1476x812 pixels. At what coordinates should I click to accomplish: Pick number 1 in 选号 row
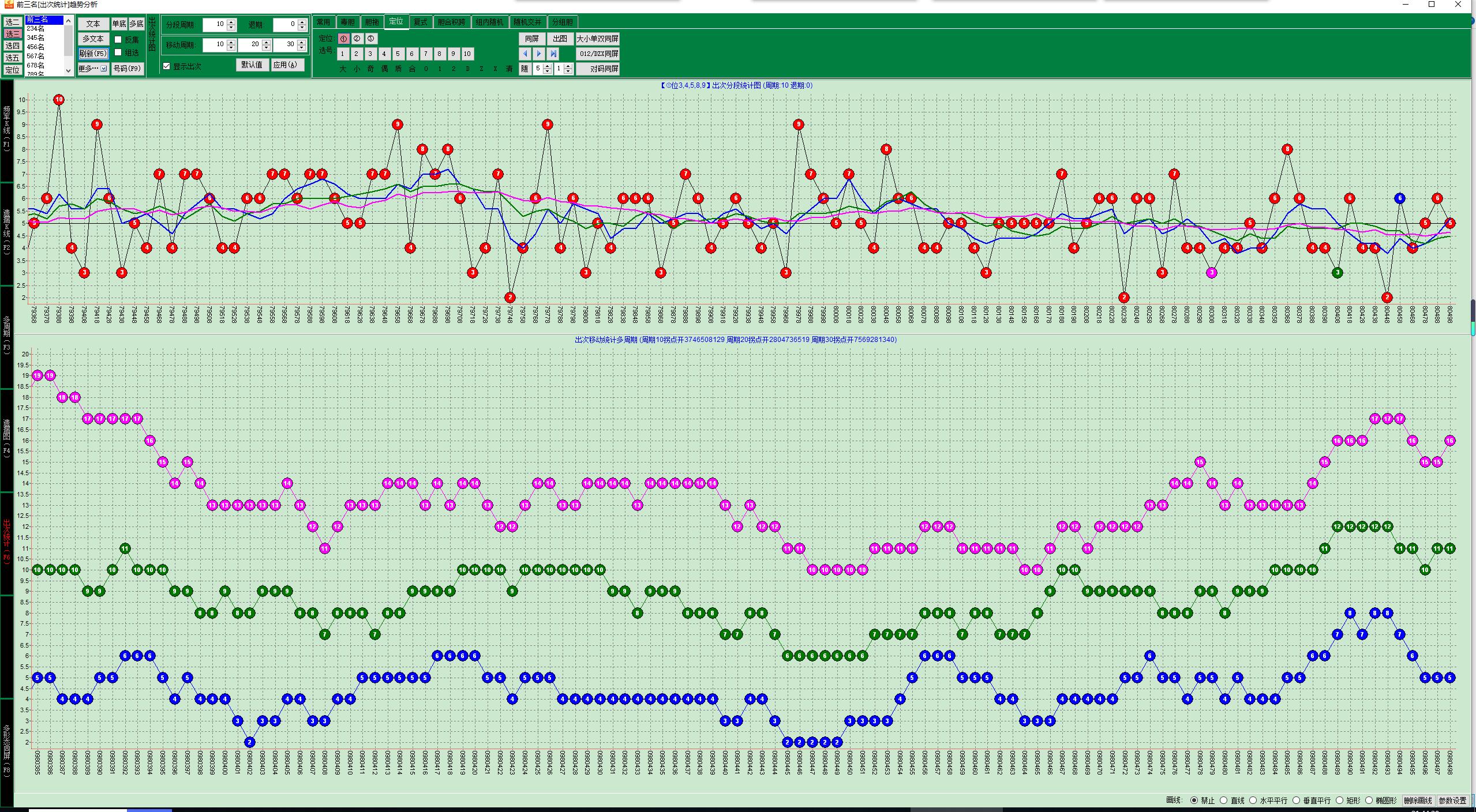click(343, 54)
